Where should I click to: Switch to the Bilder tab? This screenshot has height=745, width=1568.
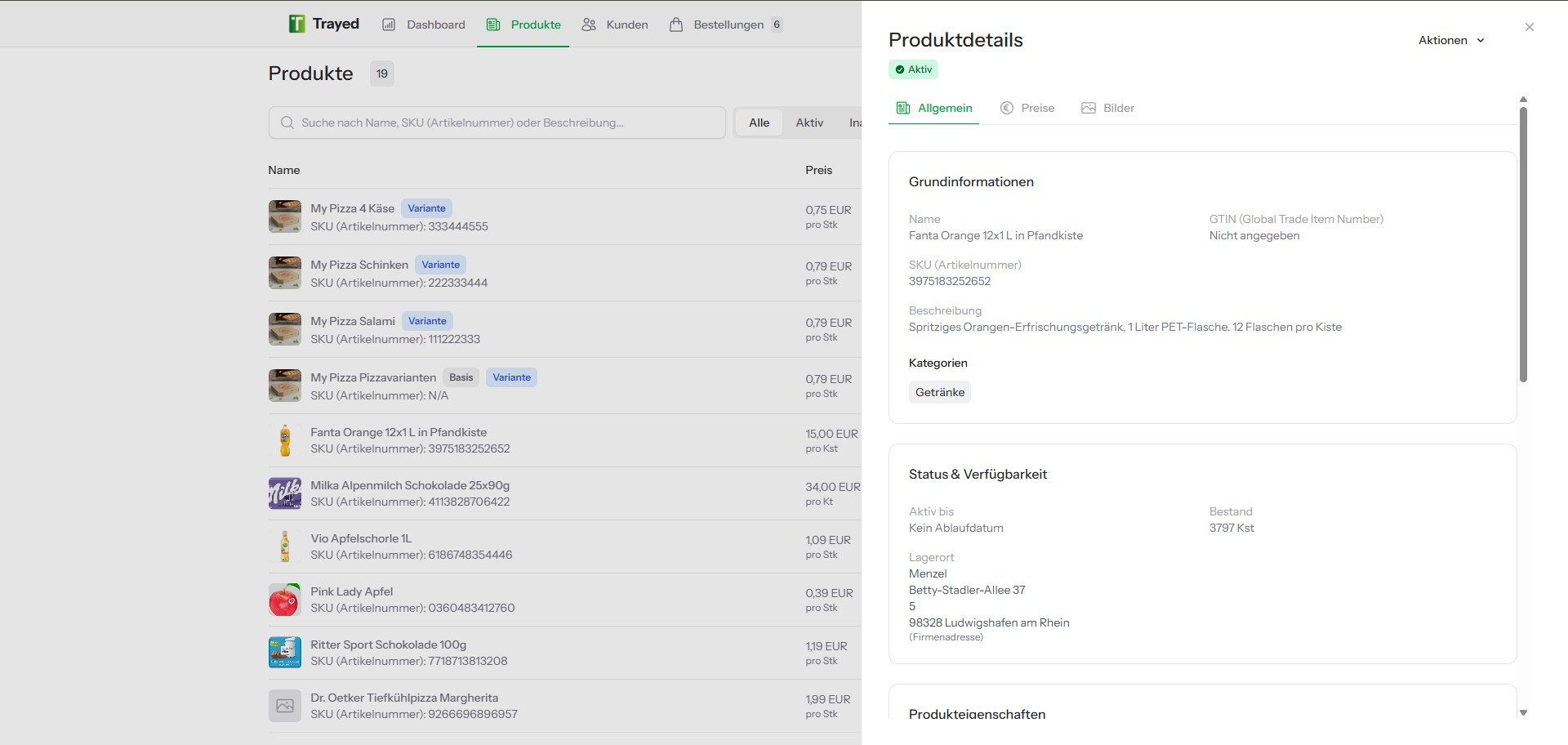coord(1107,107)
